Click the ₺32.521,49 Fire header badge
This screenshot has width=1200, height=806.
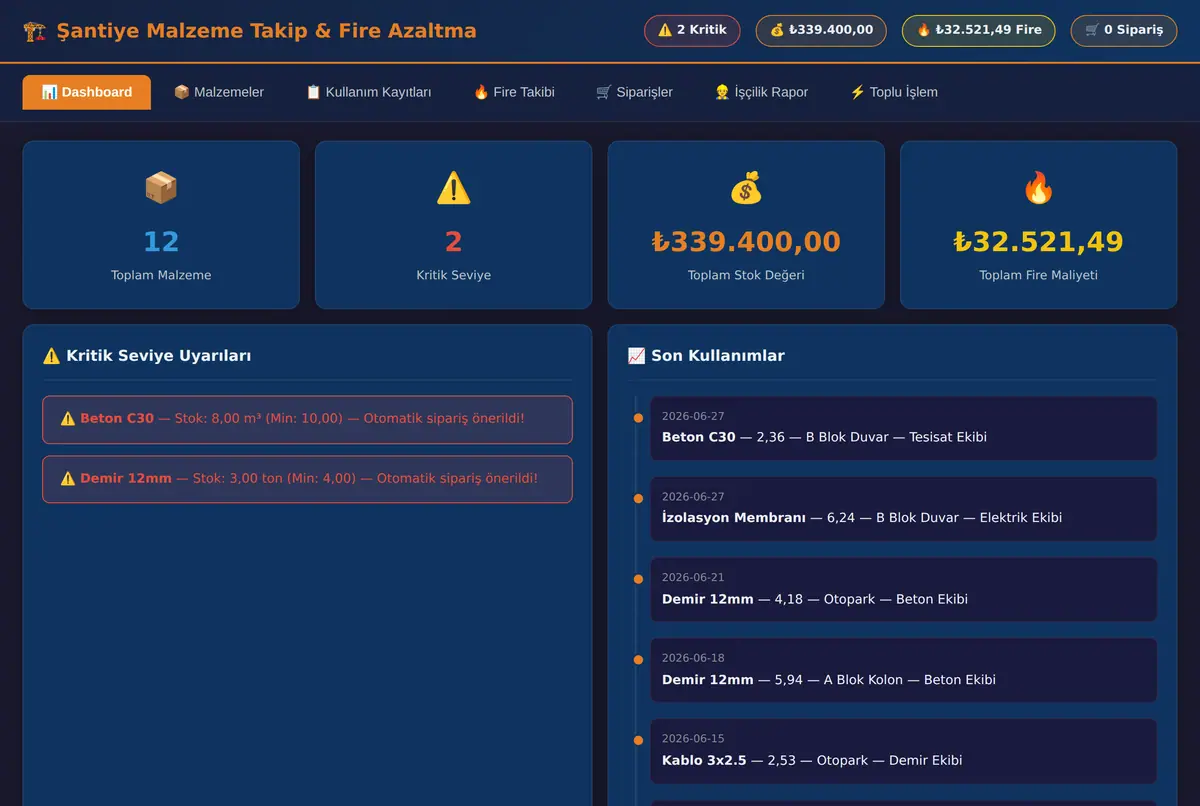979,30
